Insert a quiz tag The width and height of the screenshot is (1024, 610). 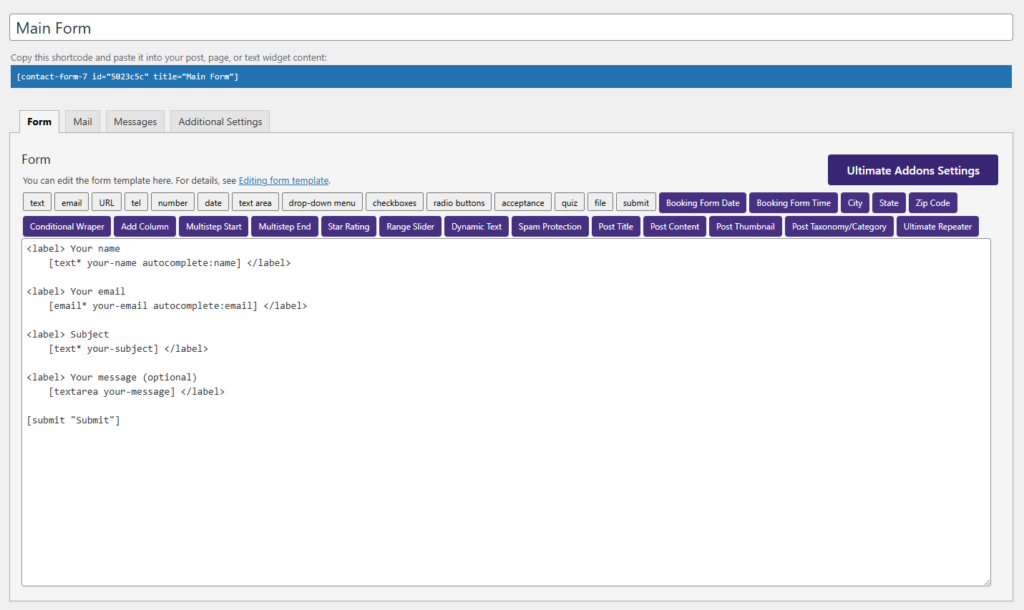pyautogui.click(x=569, y=202)
